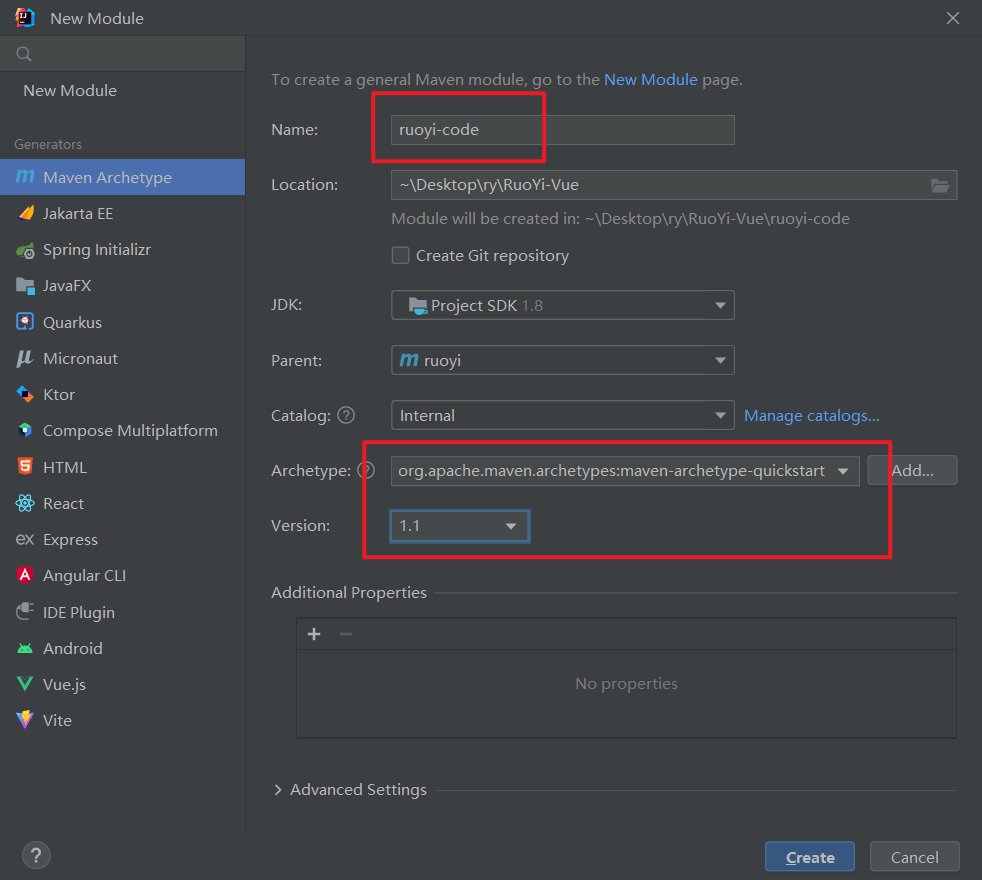This screenshot has height=880, width=982.
Task: Click the Name field with ruoyi-code
Action: (x=562, y=130)
